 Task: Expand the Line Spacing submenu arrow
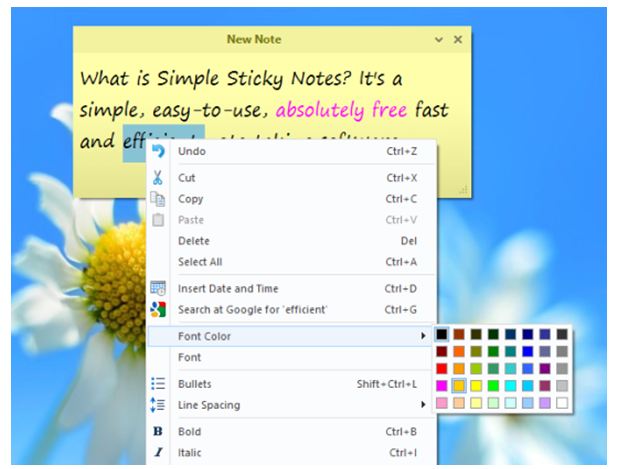[x=423, y=405]
